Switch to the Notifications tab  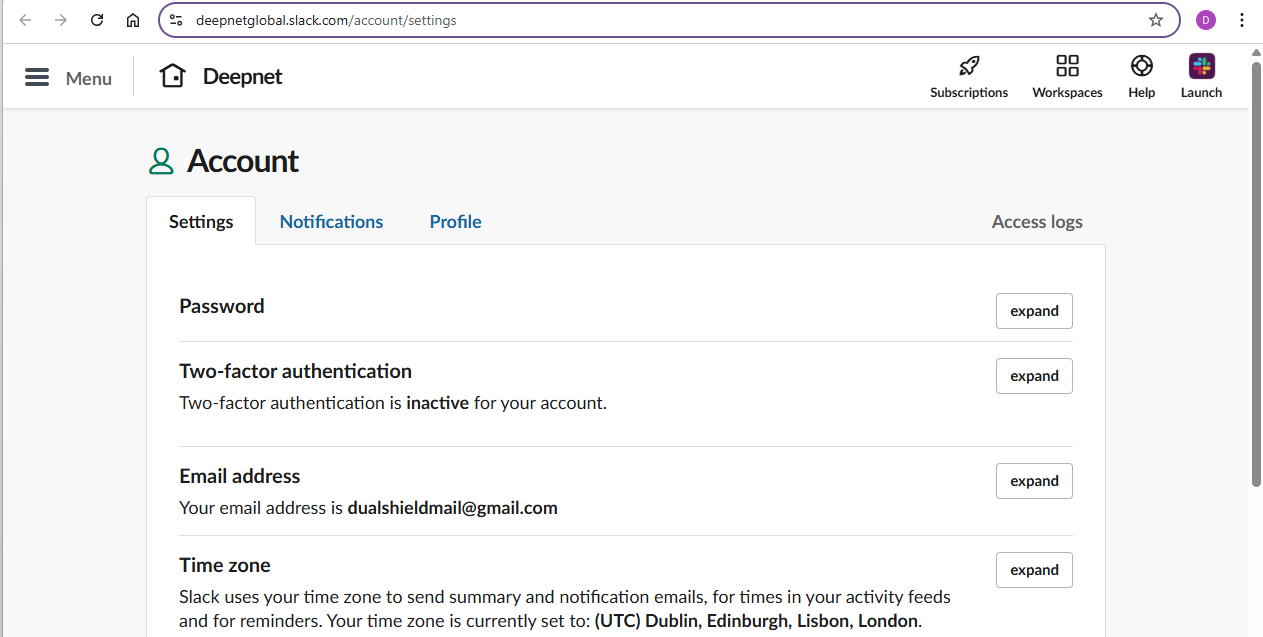pyautogui.click(x=331, y=222)
